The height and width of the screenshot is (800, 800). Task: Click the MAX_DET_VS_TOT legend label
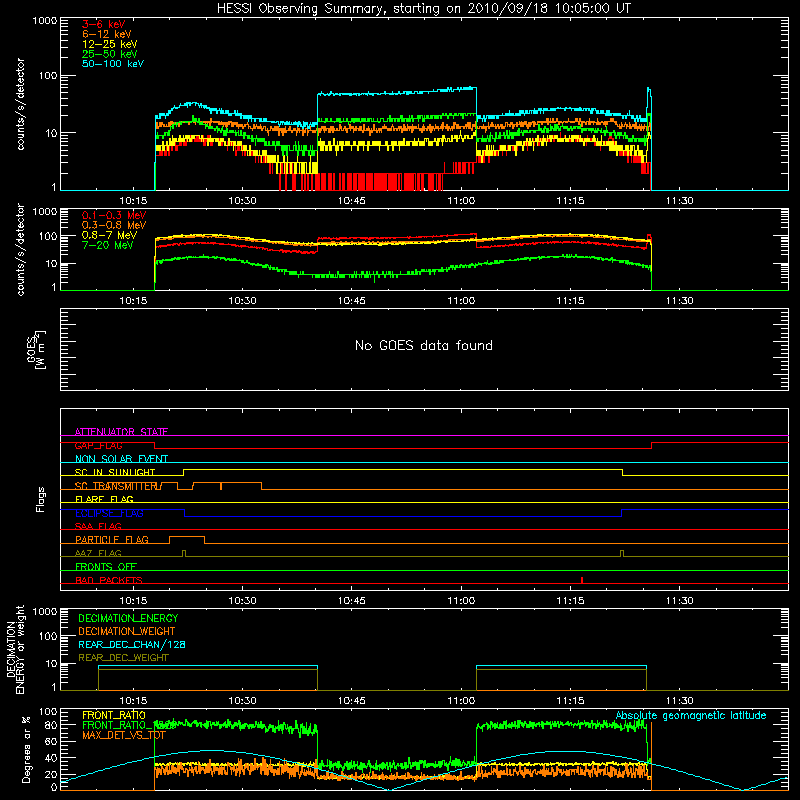tap(124, 735)
